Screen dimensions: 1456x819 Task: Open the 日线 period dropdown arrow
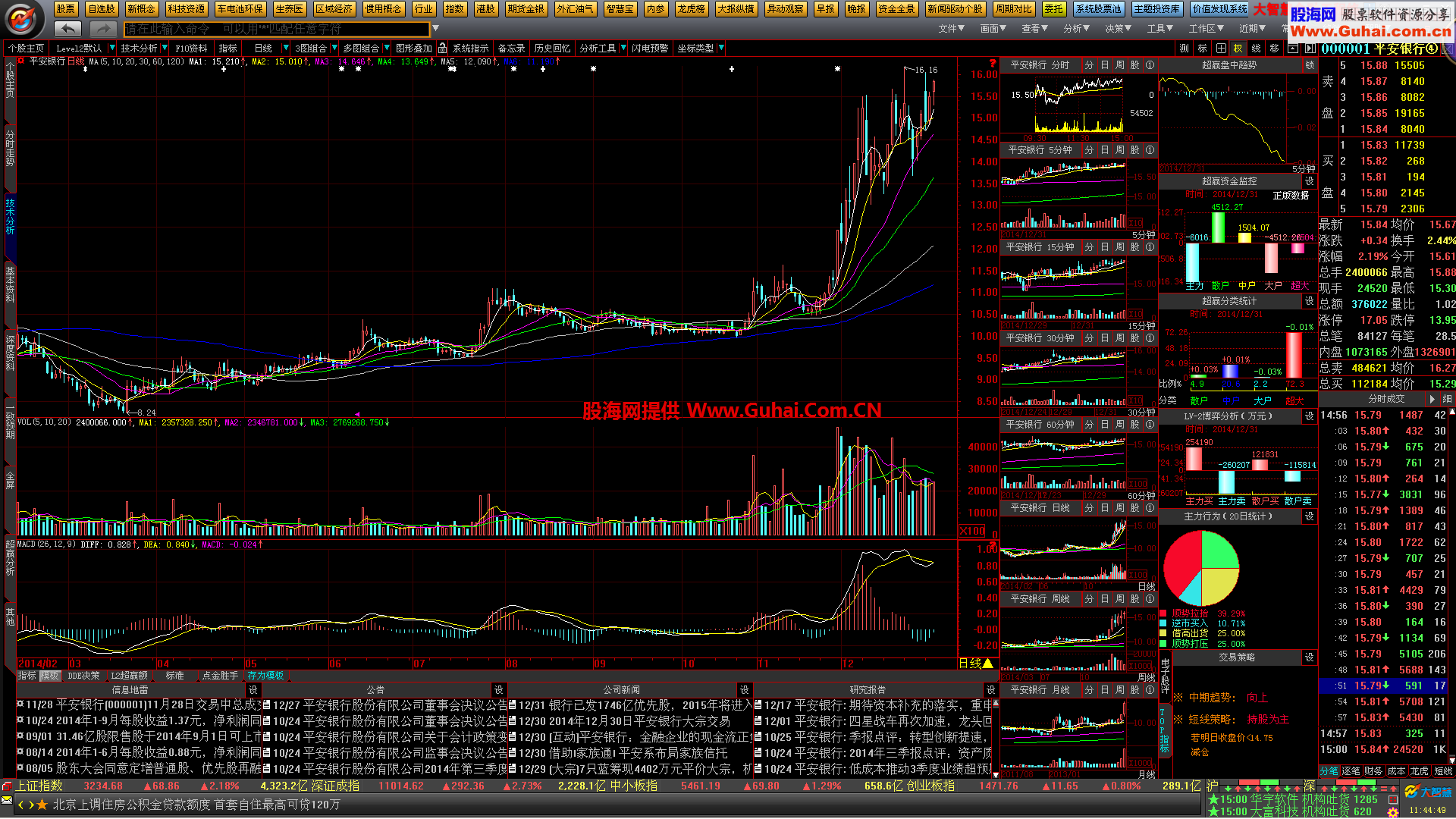[x=286, y=49]
